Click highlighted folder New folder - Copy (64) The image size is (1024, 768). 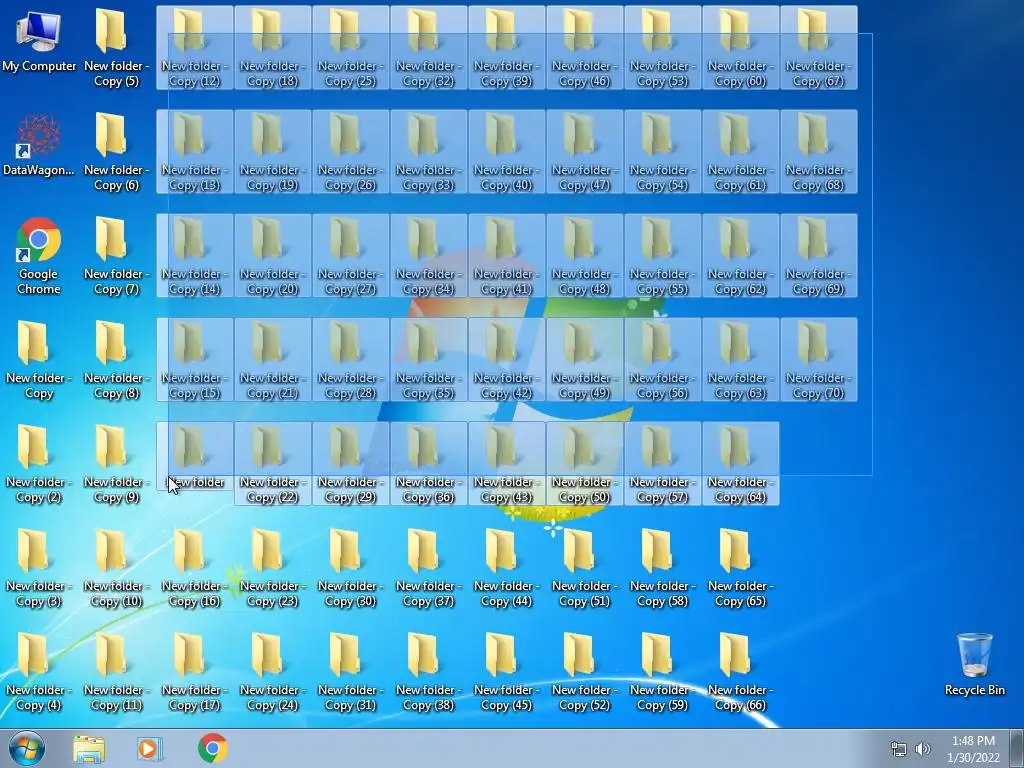coord(741,463)
